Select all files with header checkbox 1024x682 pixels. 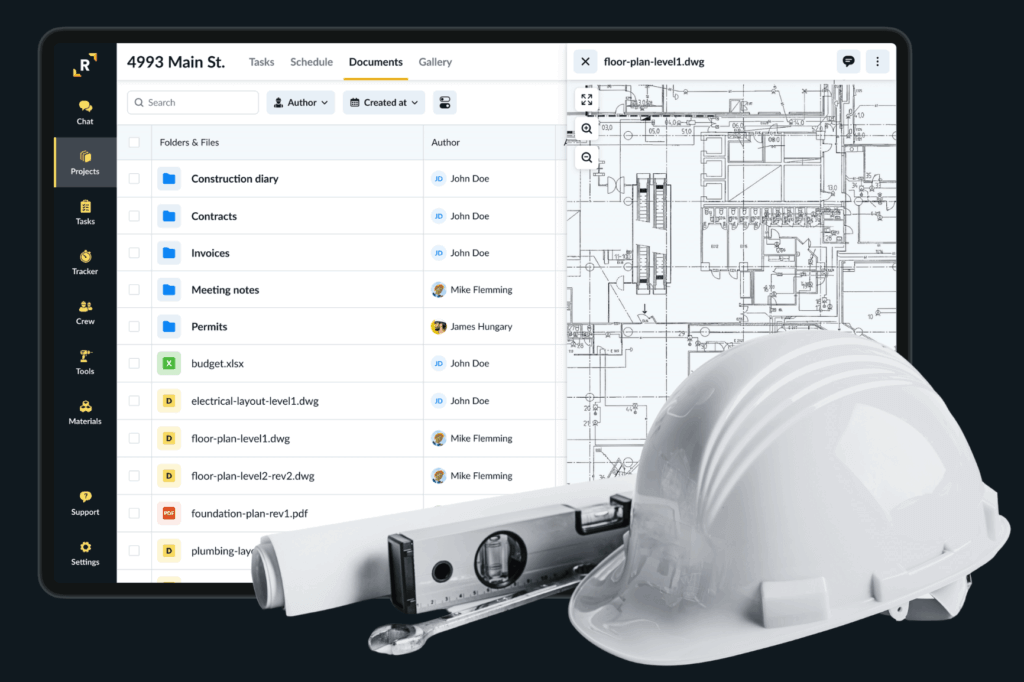pyautogui.click(x=134, y=142)
